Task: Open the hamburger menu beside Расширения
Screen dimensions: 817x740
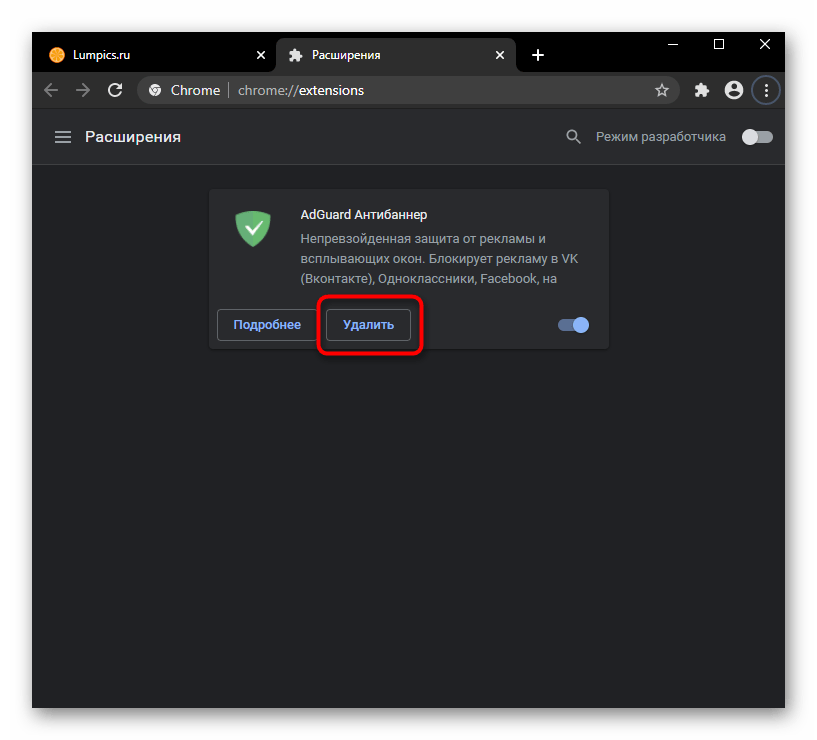Action: pyautogui.click(x=63, y=137)
